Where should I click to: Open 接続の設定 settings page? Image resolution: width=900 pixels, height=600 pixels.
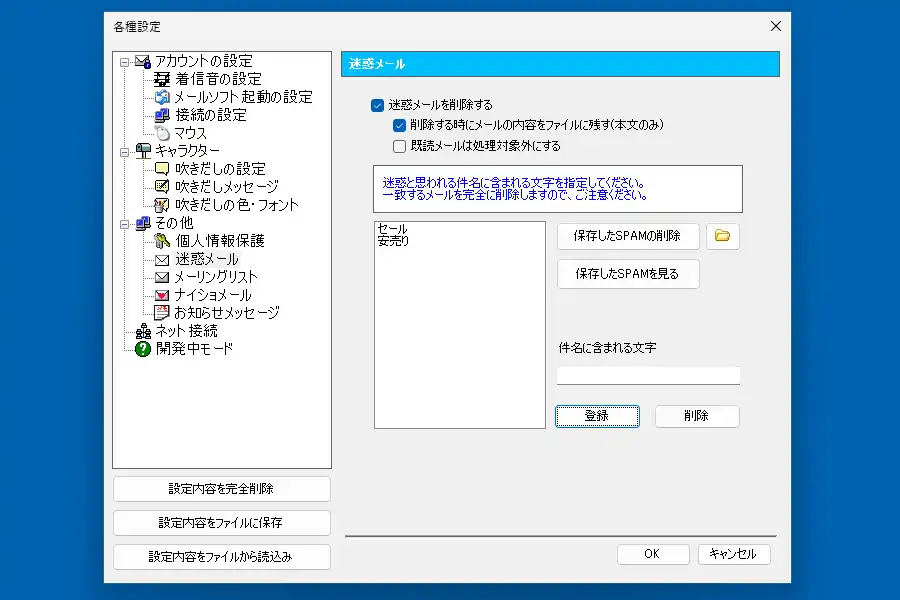211,115
